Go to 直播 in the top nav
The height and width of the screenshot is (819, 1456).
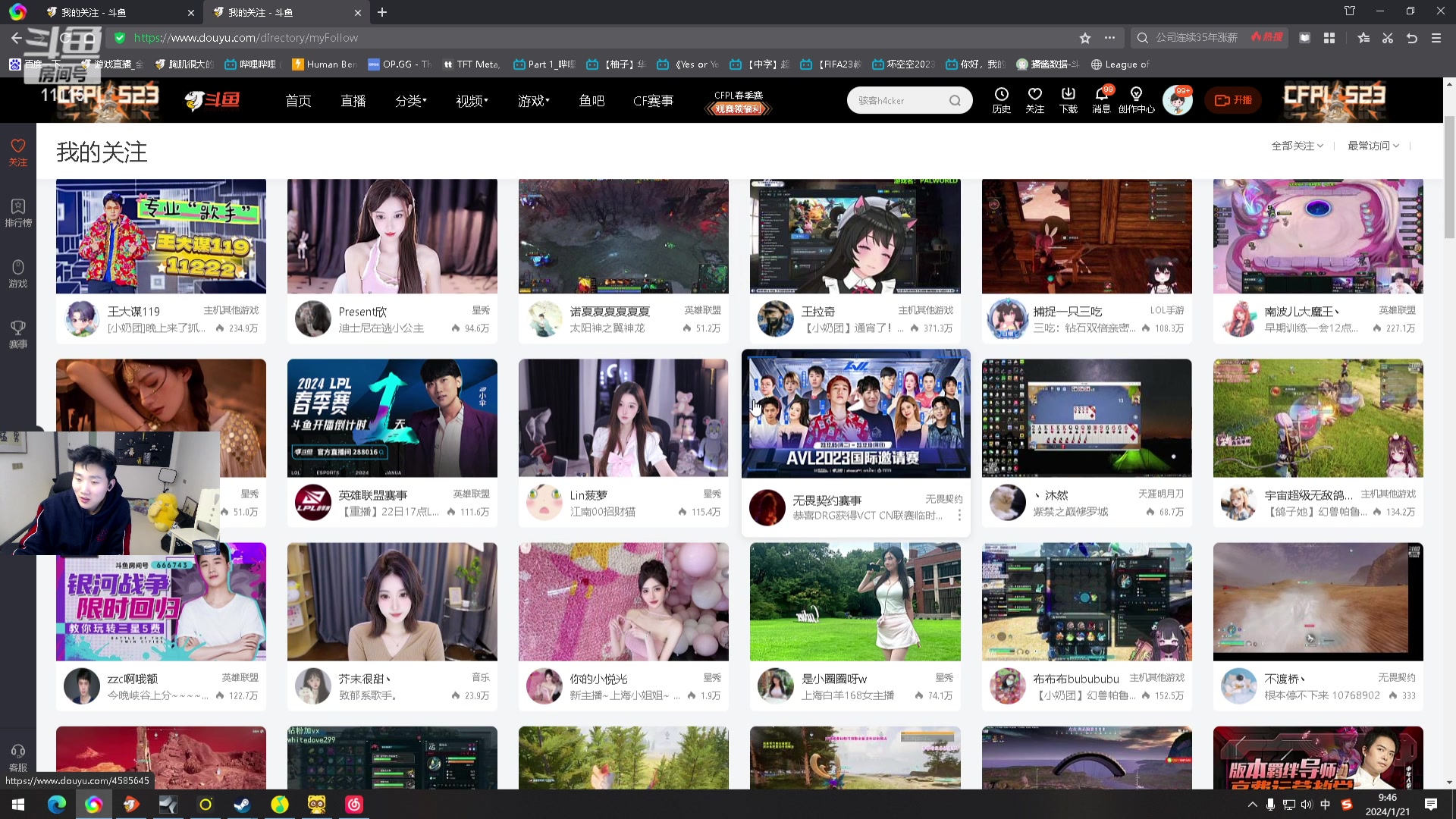pos(353,100)
